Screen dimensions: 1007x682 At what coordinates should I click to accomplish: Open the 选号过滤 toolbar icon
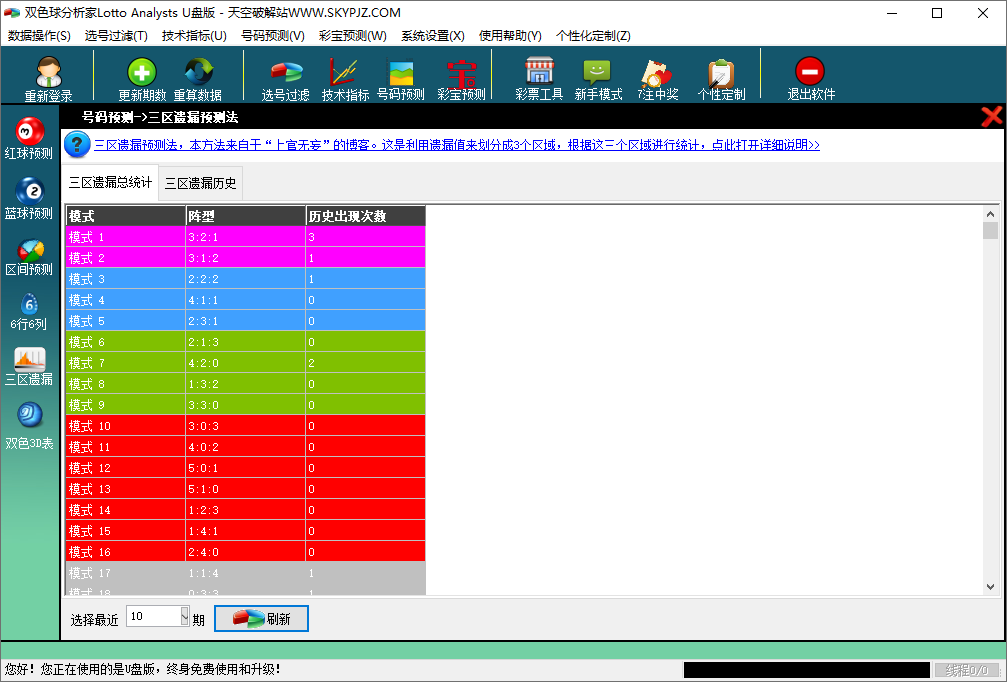point(286,73)
